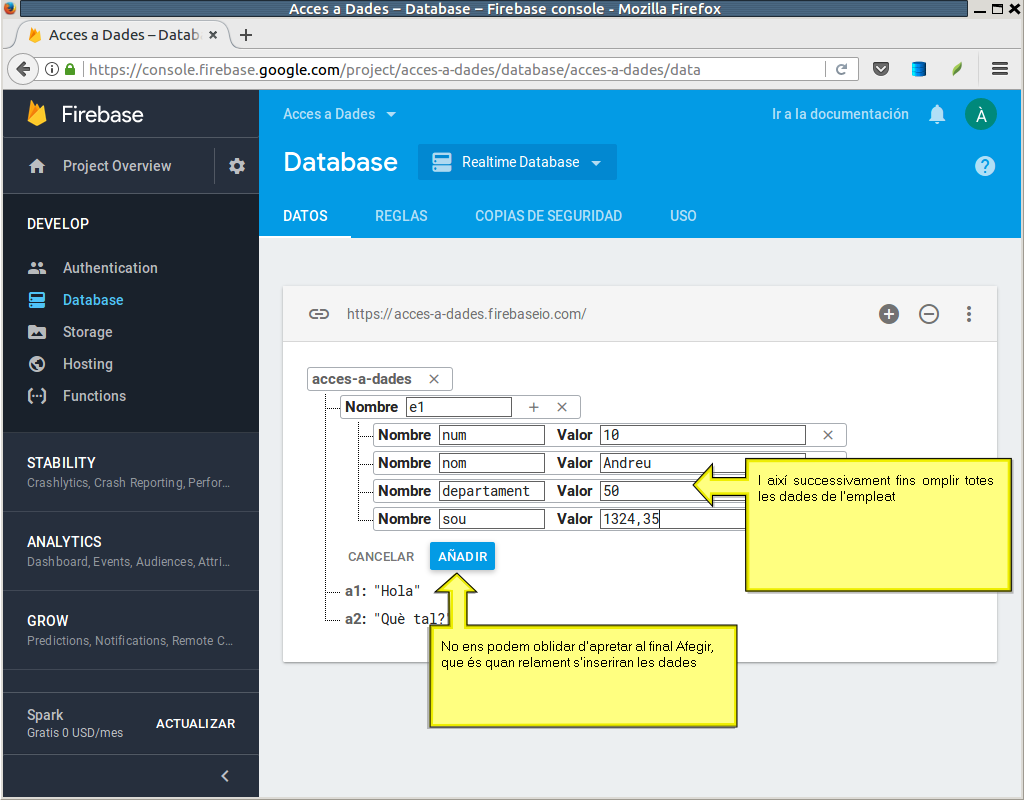Expand the GROW section
Screen dimensions: 1024x800
click(x=129, y=630)
